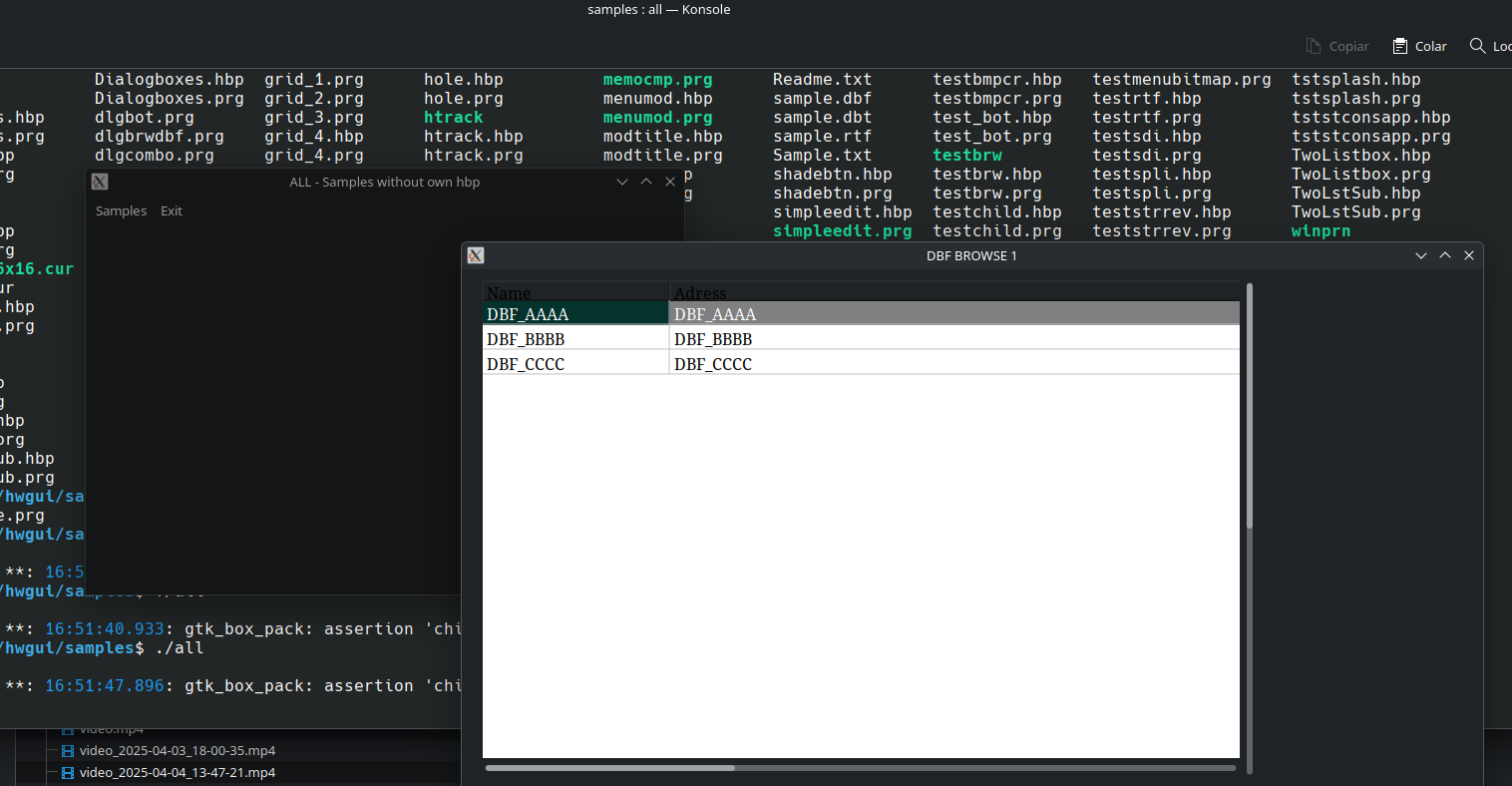1512x786 pixels.
Task: Minimize the ALL Samples window
Action: click(x=622, y=182)
